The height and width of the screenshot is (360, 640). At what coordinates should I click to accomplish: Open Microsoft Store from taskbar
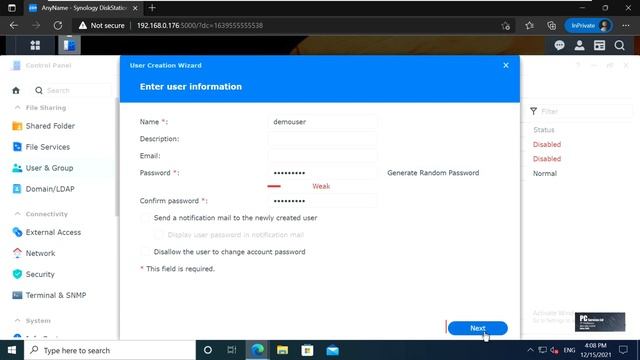307,350
